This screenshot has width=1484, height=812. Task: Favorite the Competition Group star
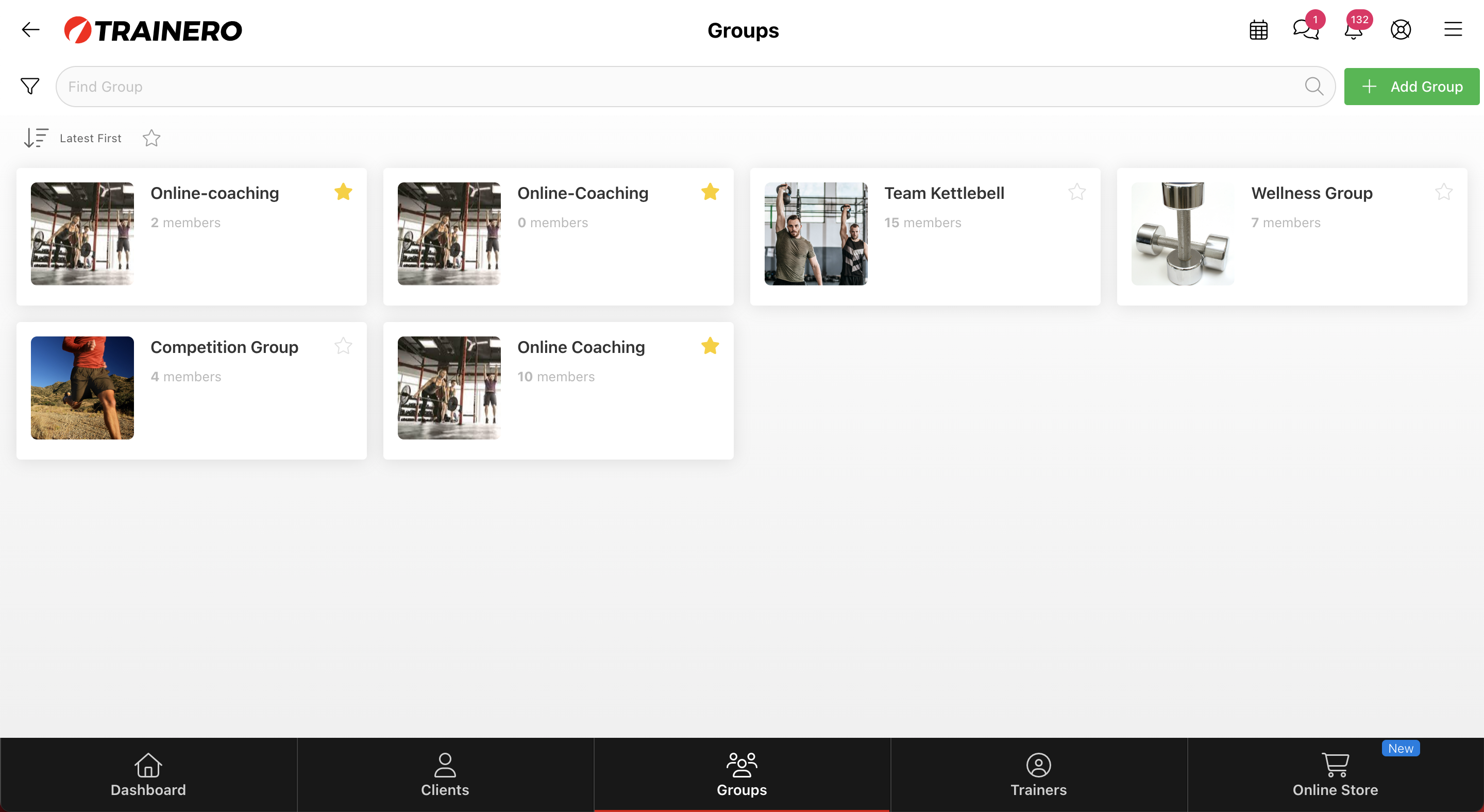[x=343, y=346]
